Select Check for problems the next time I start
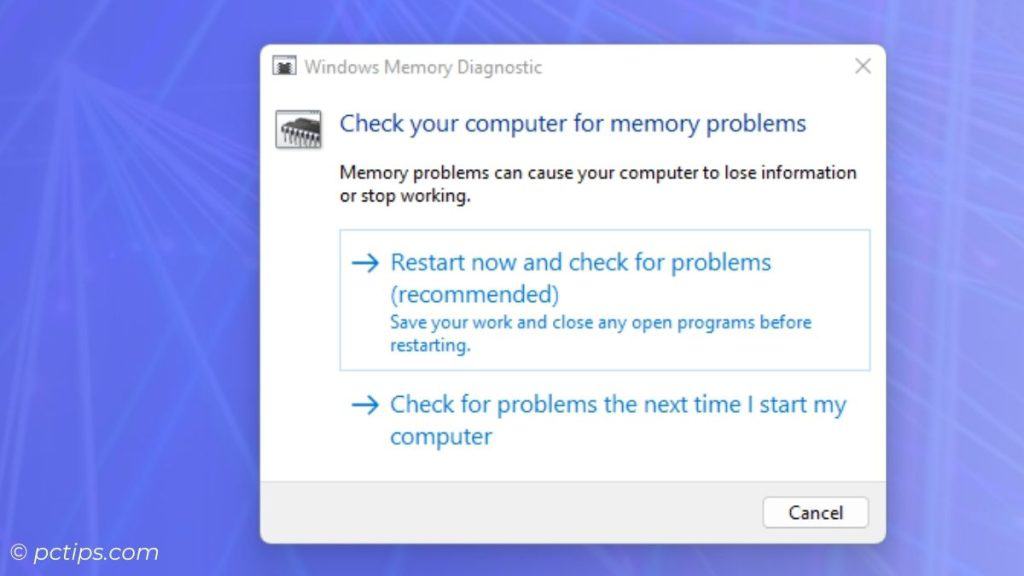1024x576 pixels. tap(617, 404)
